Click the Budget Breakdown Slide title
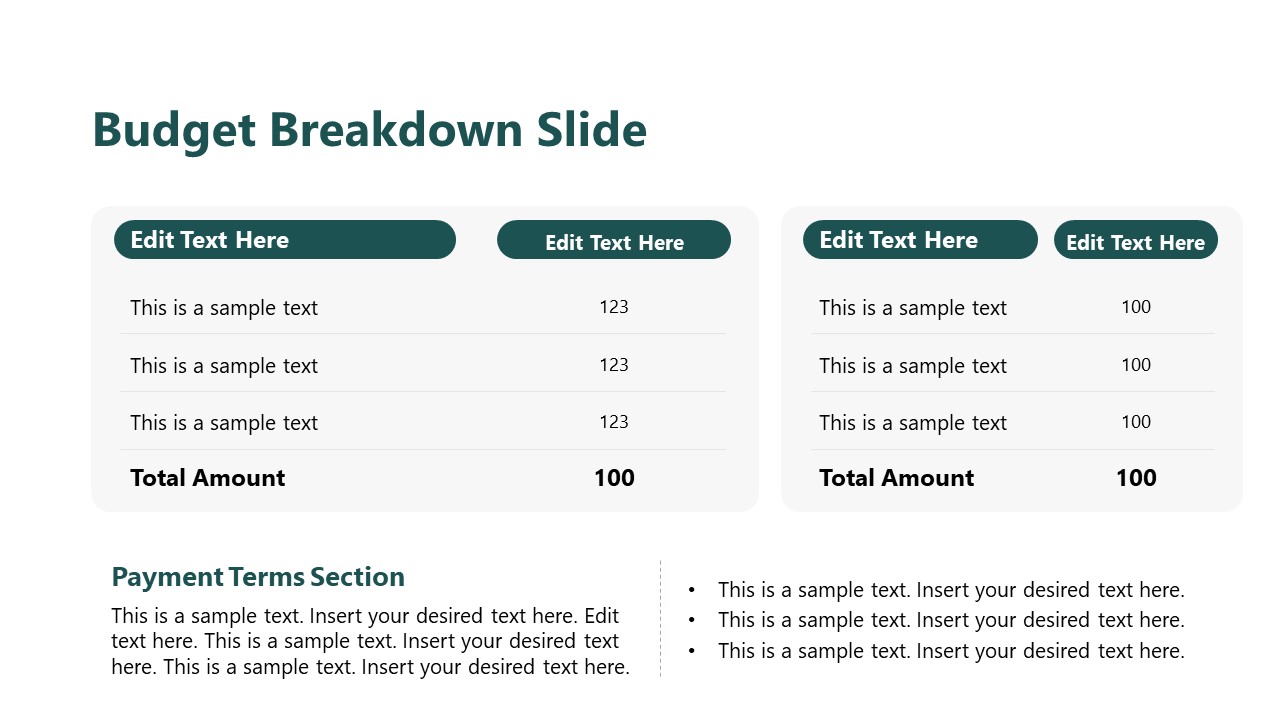The image size is (1280, 720). (x=369, y=131)
